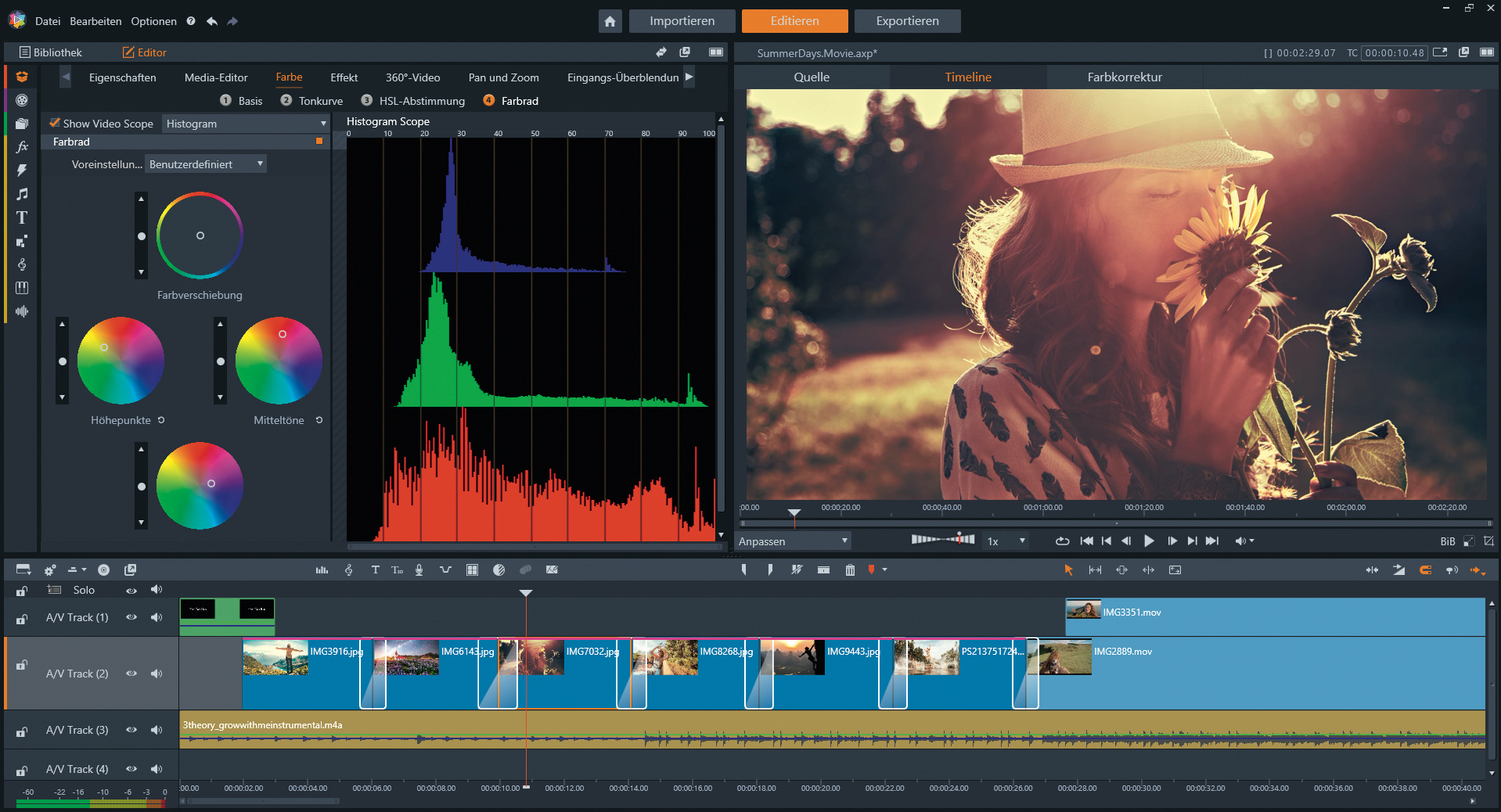Switch to the Farbkorrektur tab
Image resolution: width=1501 pixels, height=812 pixels.
1124,77
